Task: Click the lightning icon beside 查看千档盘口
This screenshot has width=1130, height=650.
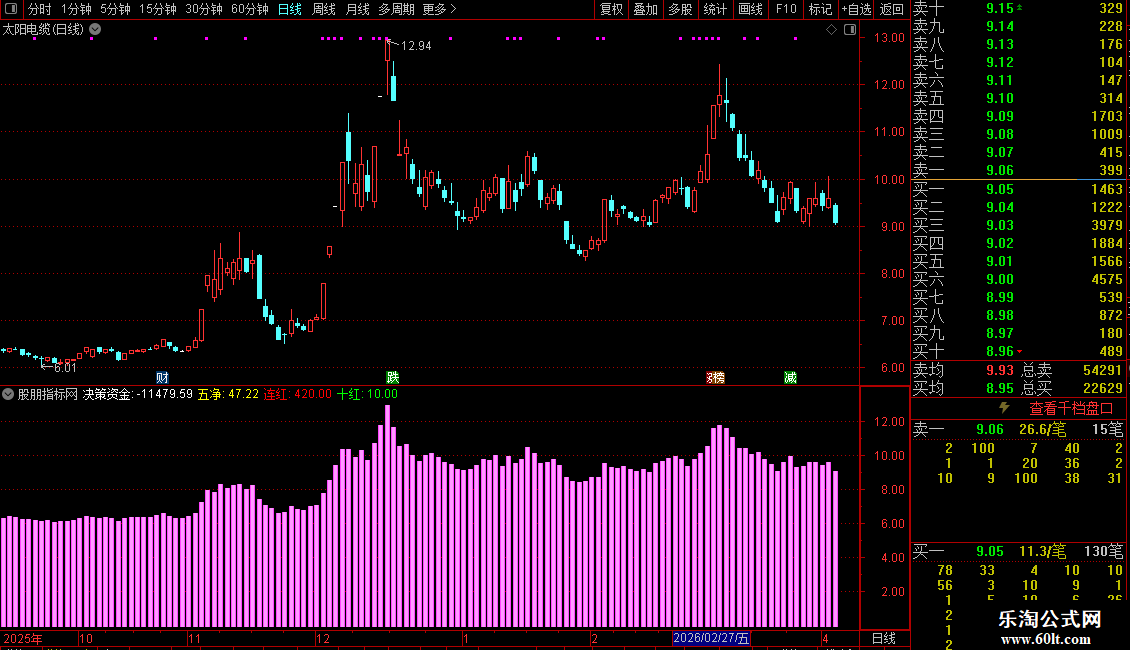Action: [1005, 408]
